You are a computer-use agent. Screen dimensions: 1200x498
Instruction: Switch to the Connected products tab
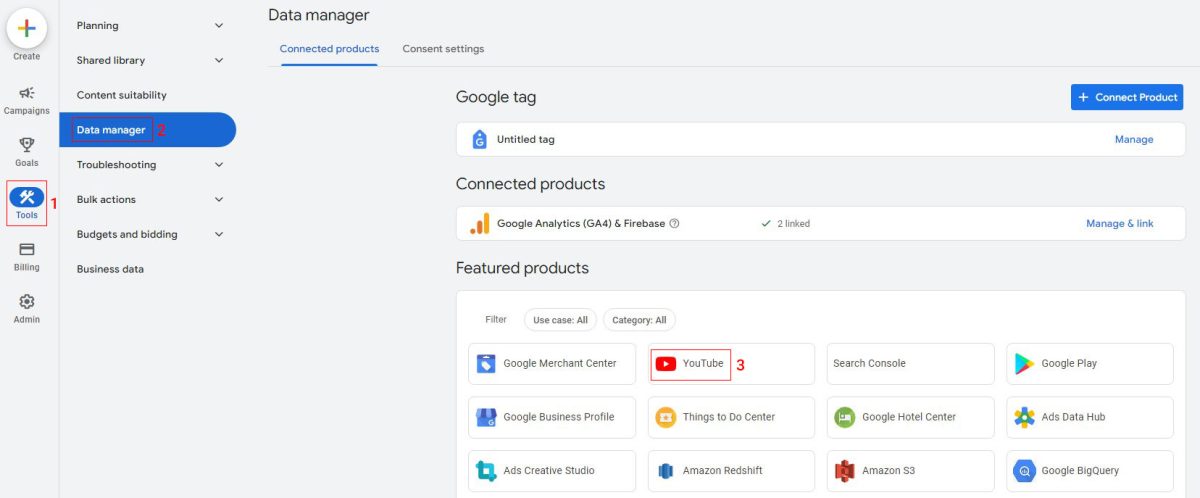point(329,48)
